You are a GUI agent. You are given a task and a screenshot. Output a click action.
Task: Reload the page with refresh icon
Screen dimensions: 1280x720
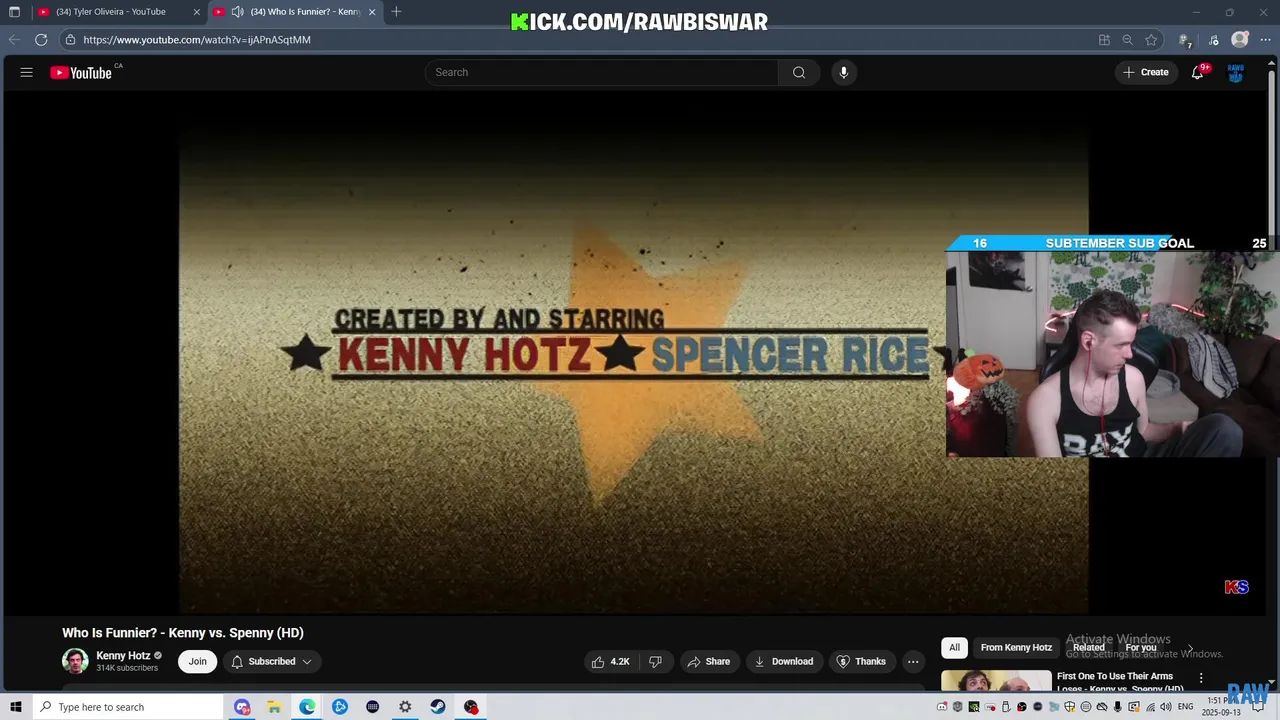[41, 40]
